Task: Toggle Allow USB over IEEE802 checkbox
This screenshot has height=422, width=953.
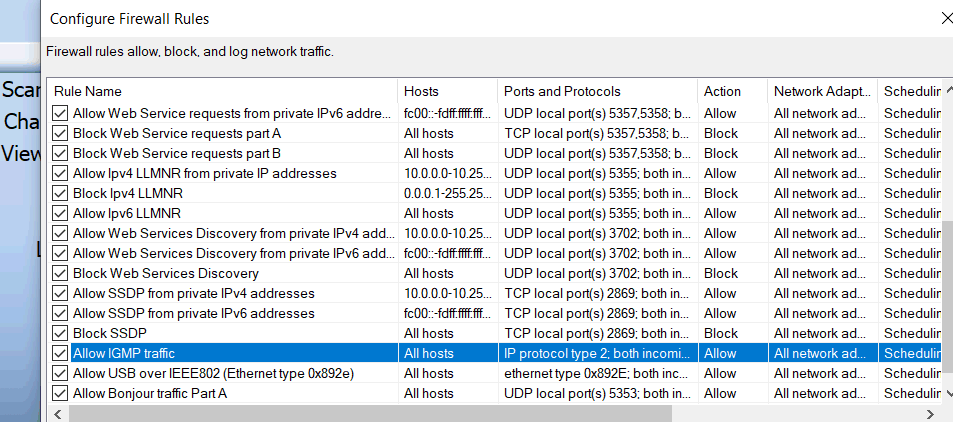Action: coord(61,373)
